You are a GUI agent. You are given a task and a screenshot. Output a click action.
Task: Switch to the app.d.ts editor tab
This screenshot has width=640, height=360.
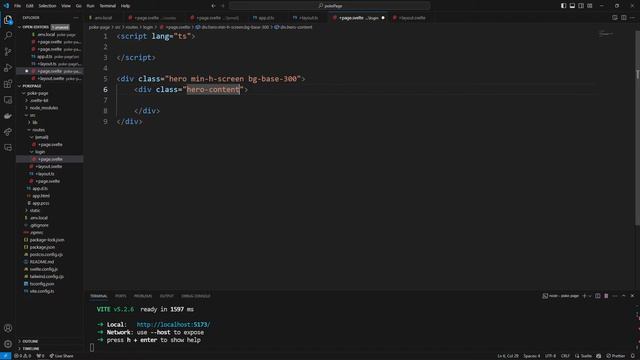[266, 18]
